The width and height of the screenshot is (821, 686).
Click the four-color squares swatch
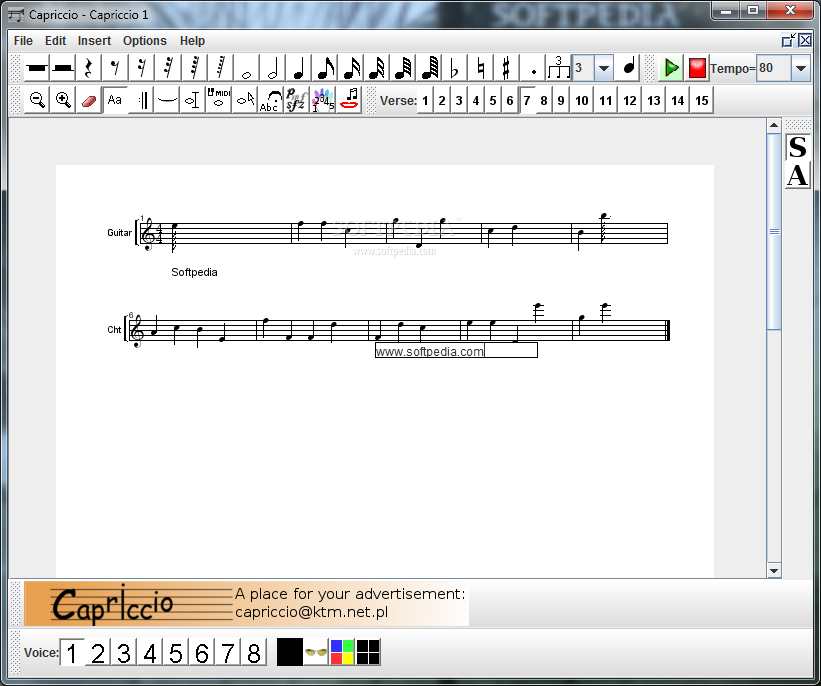(x=342, y=652)
